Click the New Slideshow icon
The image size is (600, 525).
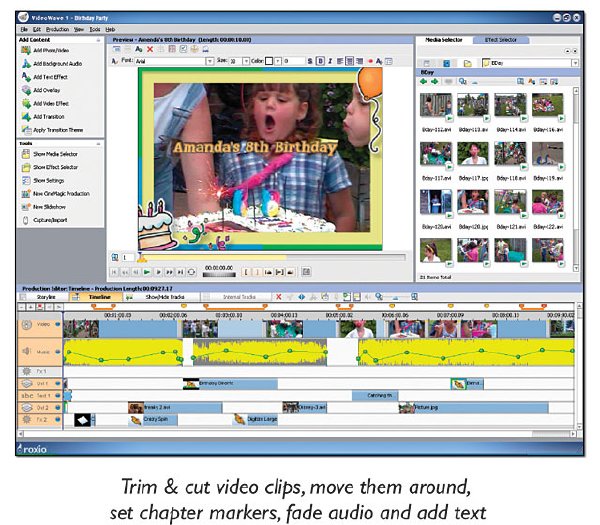coord(26,207)
